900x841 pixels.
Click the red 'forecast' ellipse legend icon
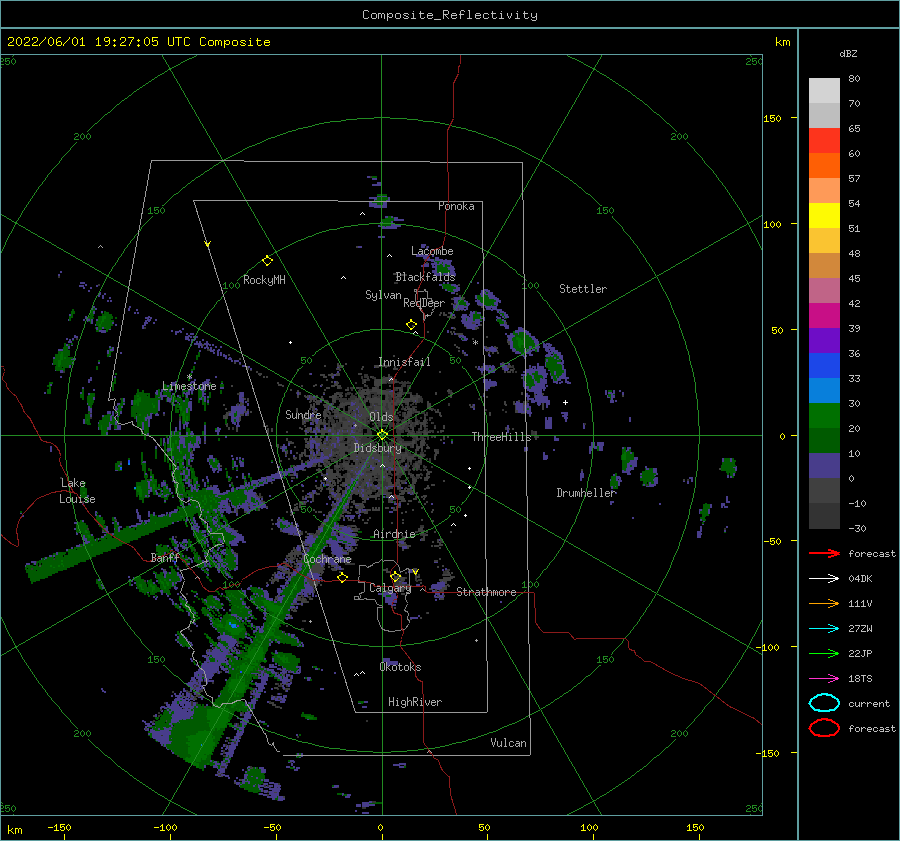click(824, 728)
